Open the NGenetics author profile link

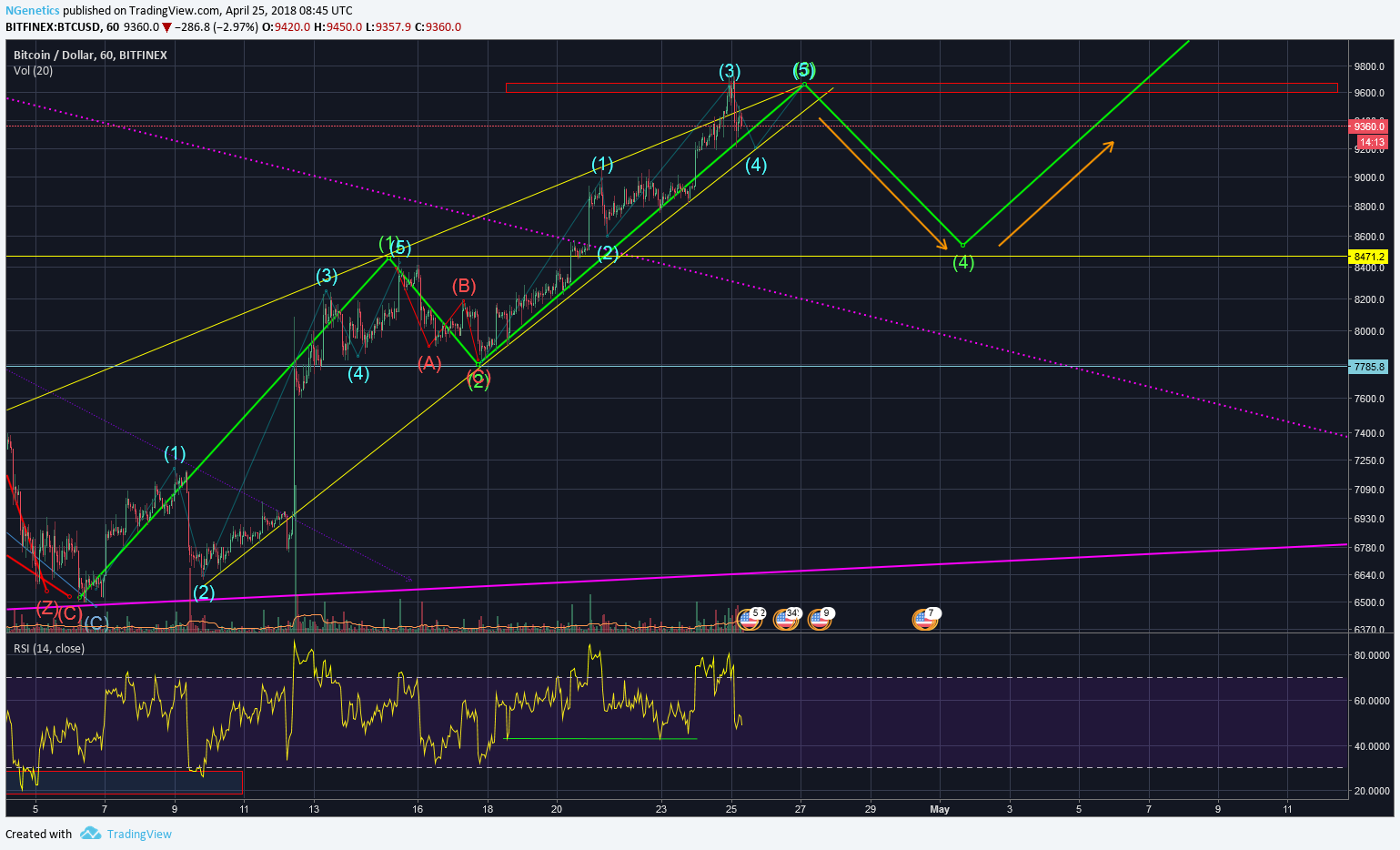tap(33, 11)
